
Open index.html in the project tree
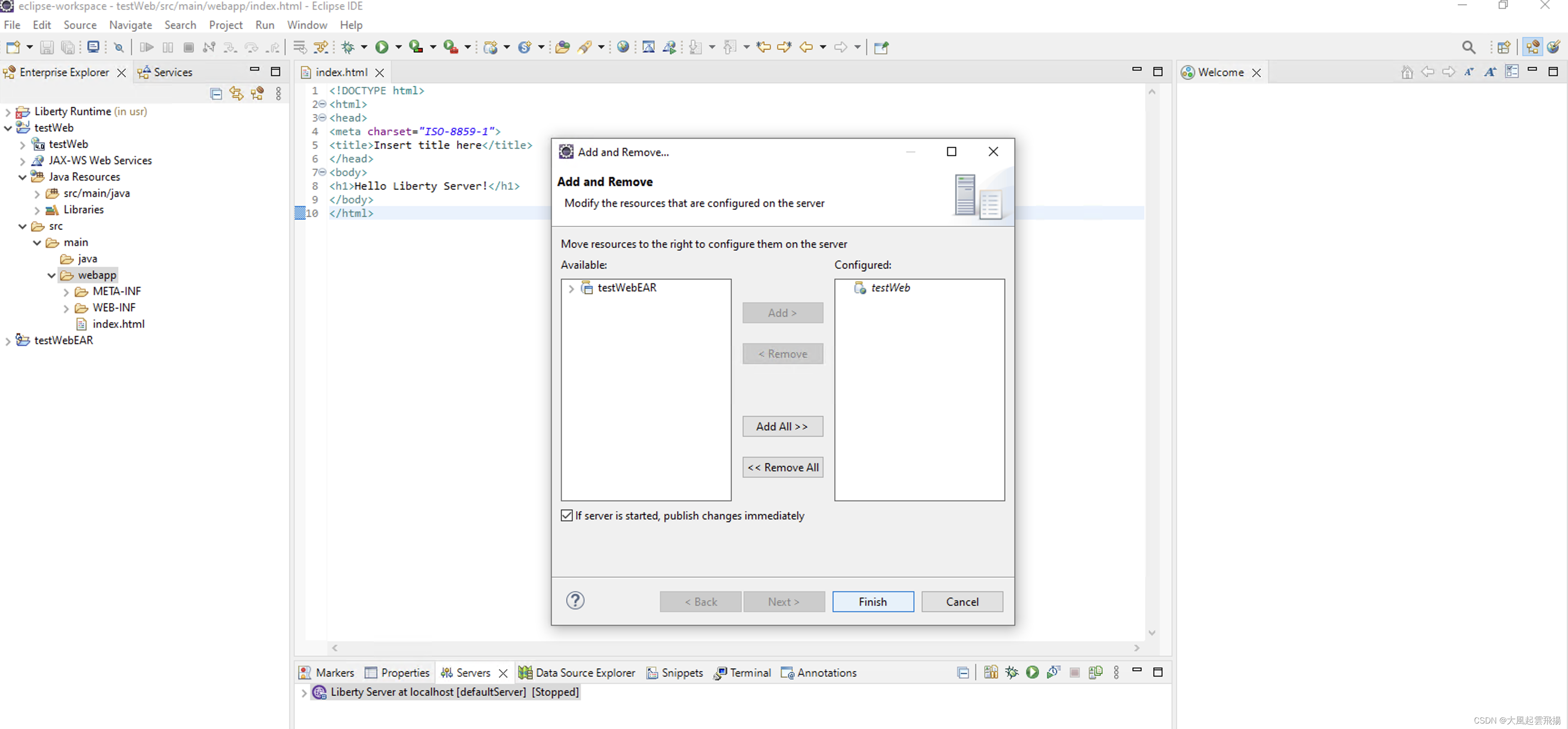point(118,324)
